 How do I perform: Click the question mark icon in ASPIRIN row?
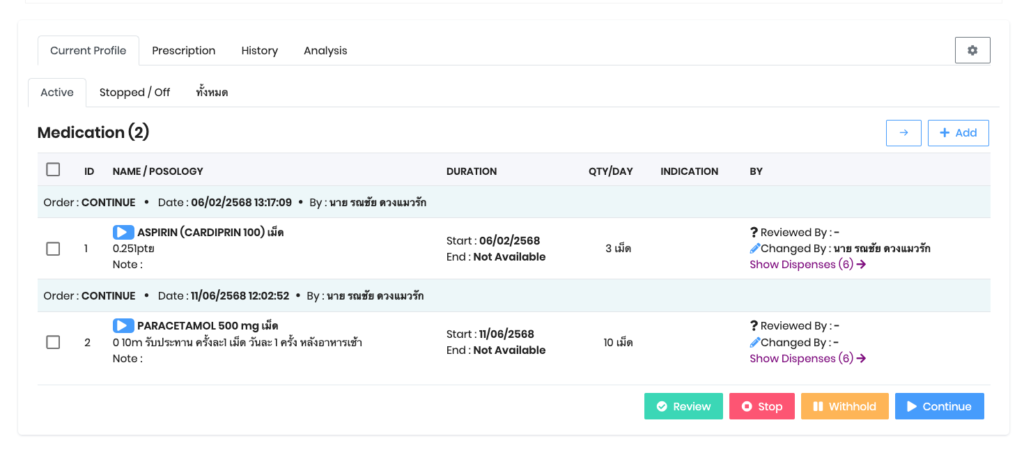pyautogui.click(x=754, y=233)
